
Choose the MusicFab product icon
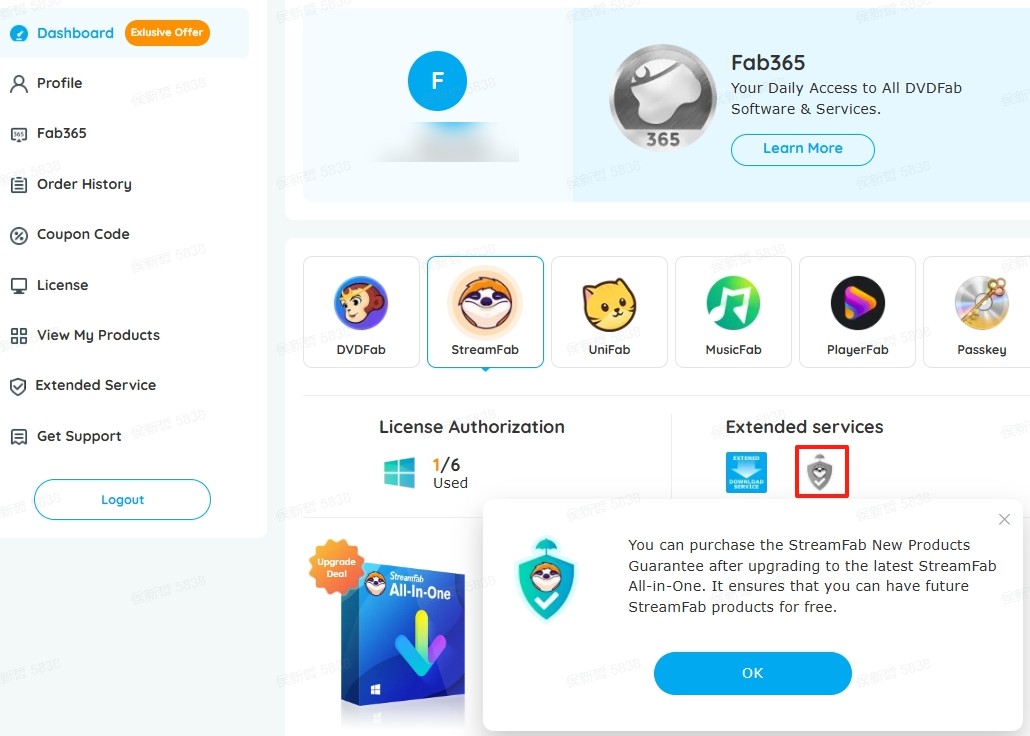[x=733, y=303]
